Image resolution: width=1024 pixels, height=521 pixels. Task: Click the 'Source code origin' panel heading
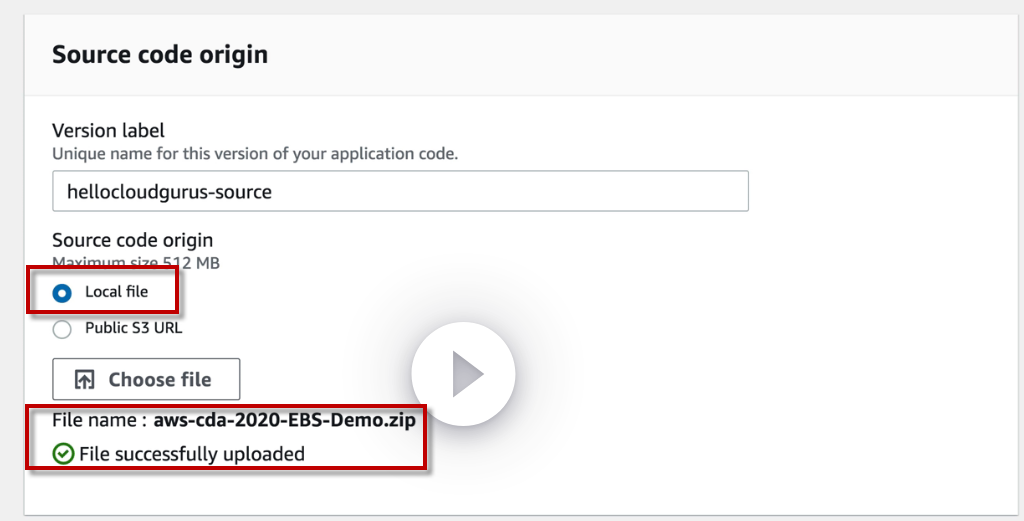click(x=160, y=54)
